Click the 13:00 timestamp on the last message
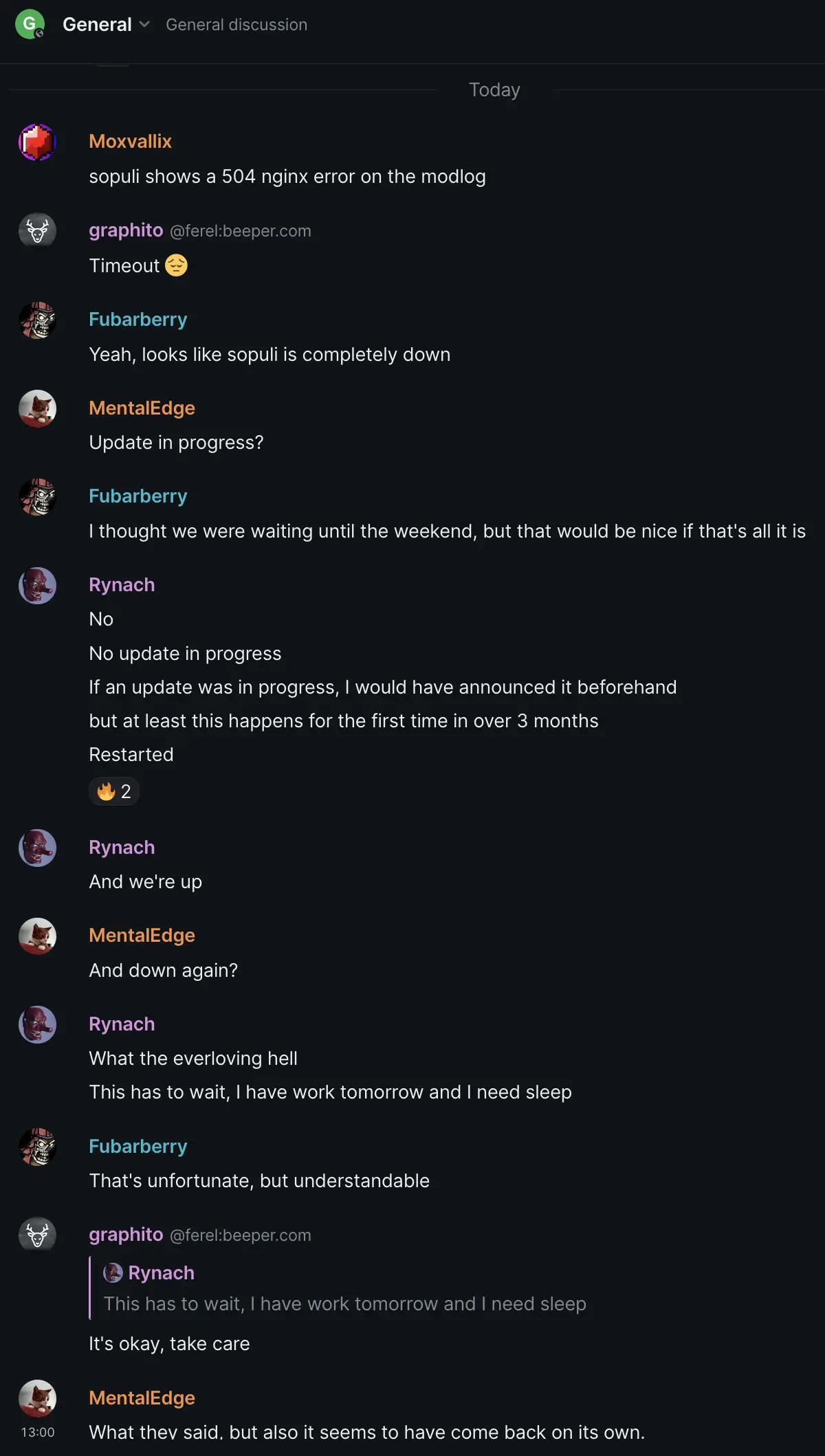Viewport: 825px width, 1456px height. click(37, 1433)
